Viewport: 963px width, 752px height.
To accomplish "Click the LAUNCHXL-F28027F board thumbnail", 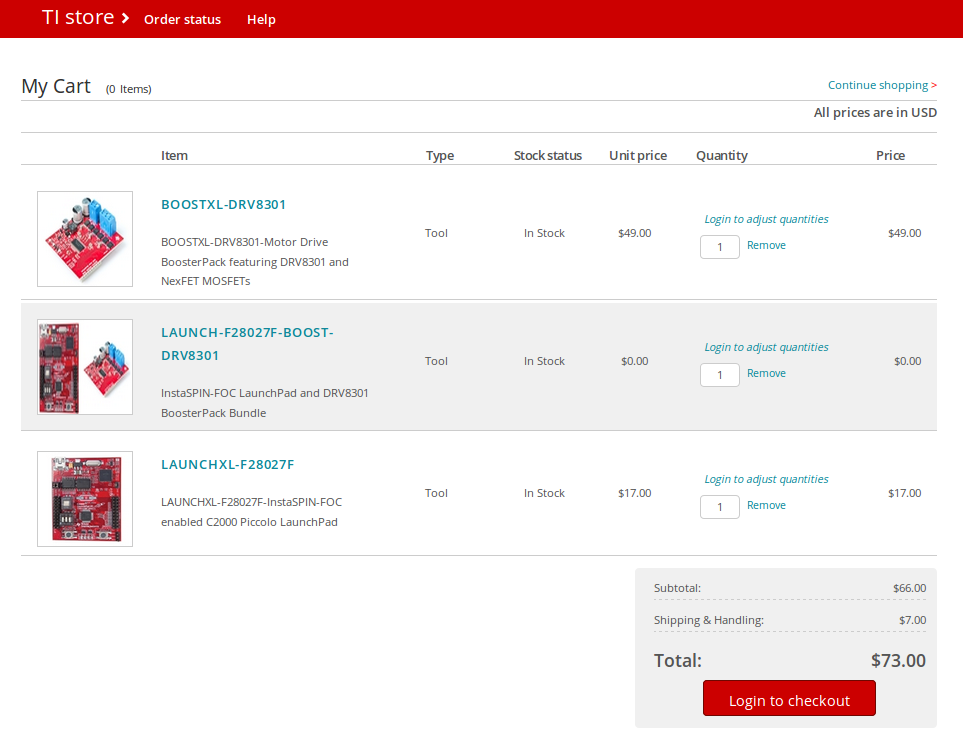I will (85, 499).
